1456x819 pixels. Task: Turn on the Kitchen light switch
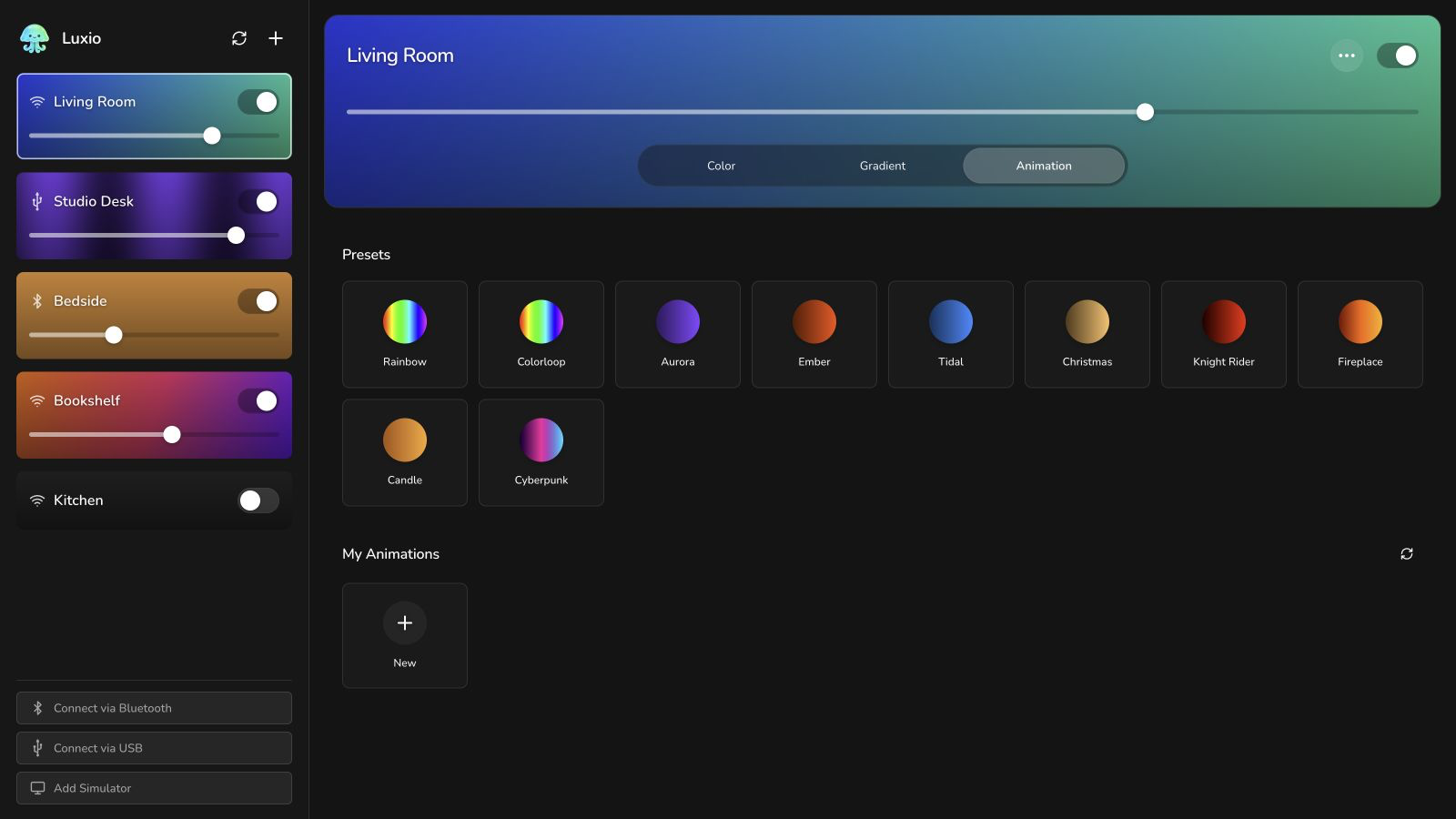[258, 500]
